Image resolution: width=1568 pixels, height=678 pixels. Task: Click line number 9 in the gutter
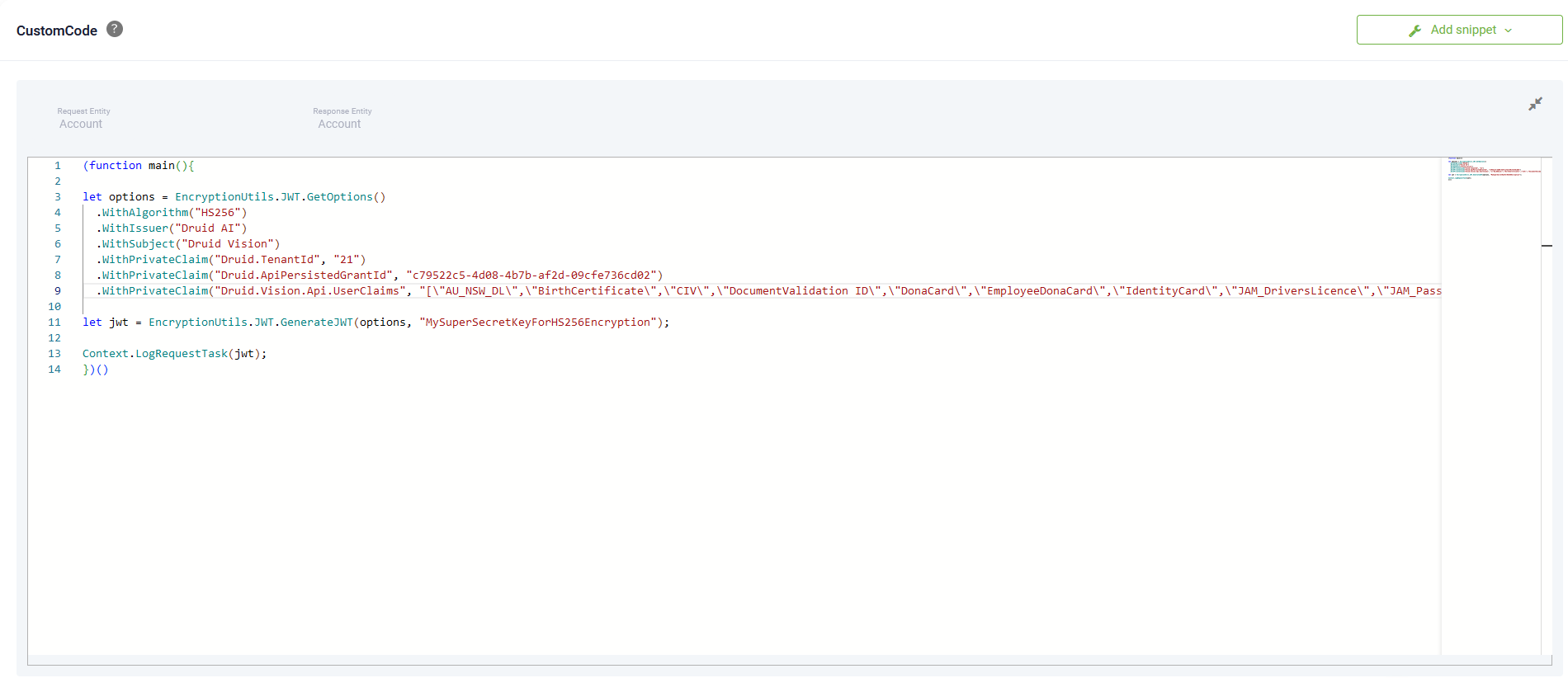[58, 291]
